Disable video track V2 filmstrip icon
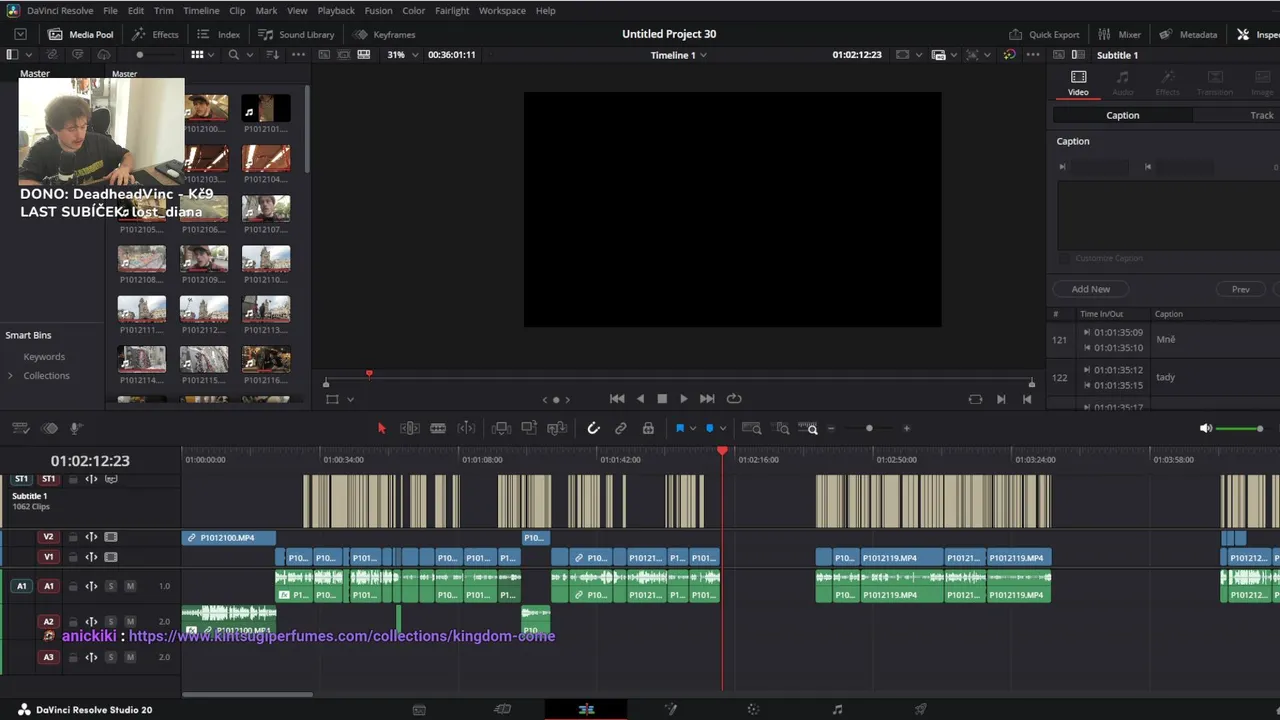The image size is (1280, 720). point(111,537)
